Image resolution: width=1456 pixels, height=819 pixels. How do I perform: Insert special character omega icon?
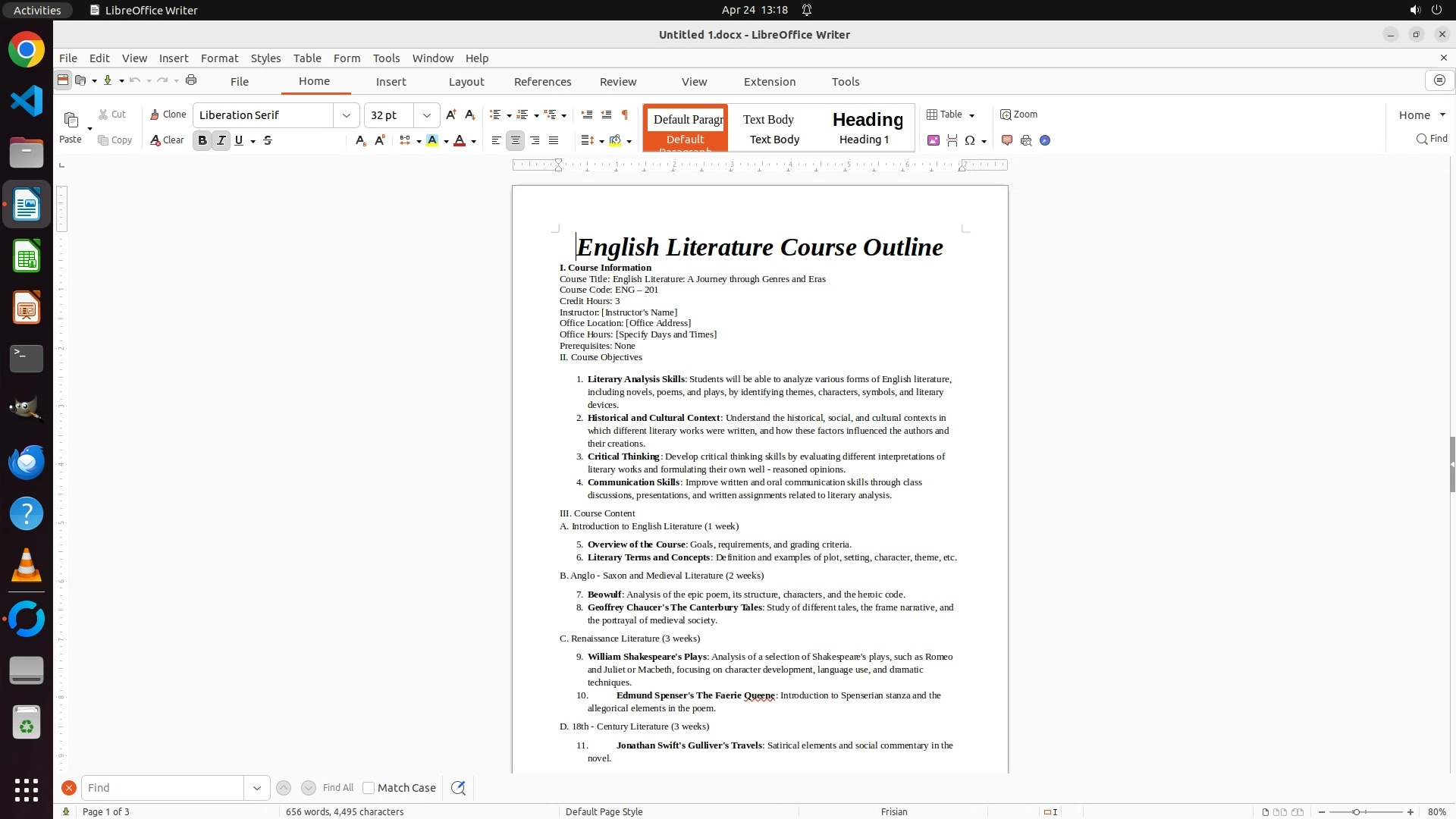(970, 140)
